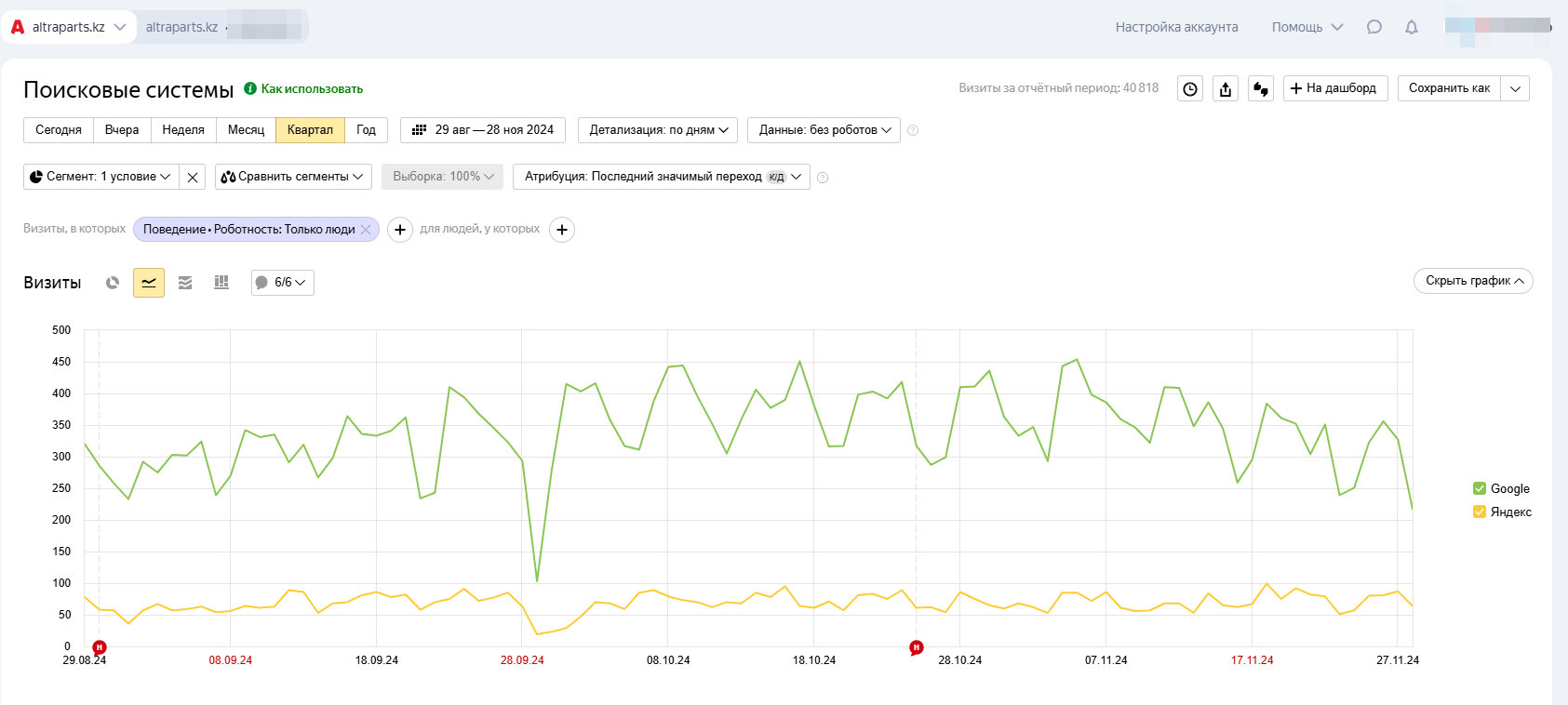Click 'Сохранить как' button
The width and height of the screenshot is (1568, 705).
point(1449,88)
